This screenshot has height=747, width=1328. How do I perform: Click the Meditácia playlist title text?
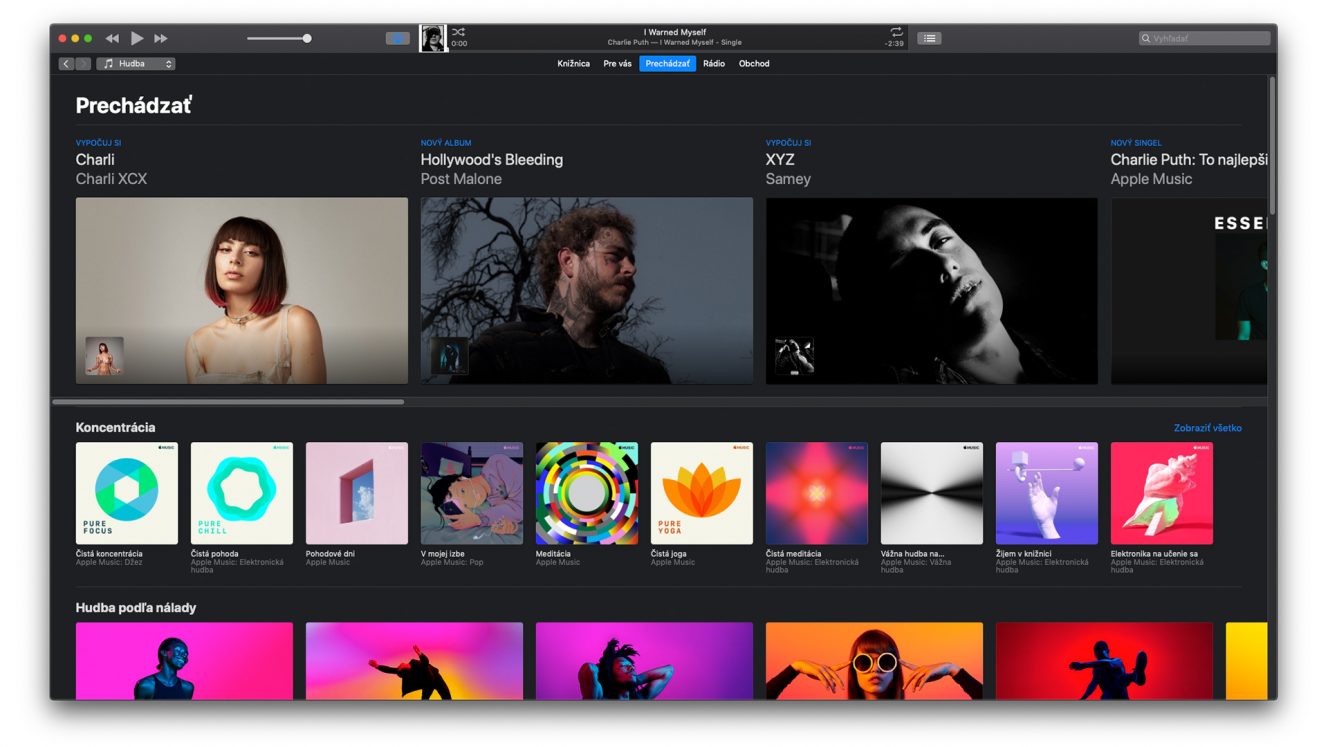[x=554, y=554]
